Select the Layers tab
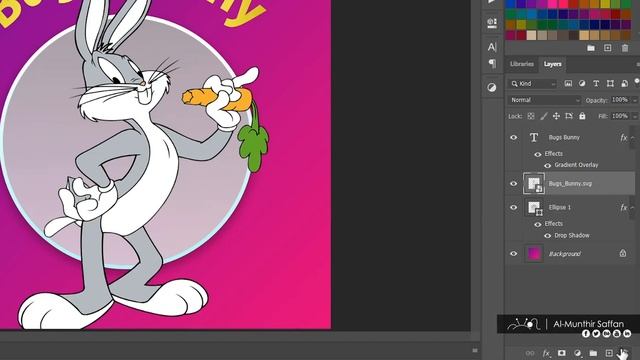The width and height of the screenshot is (640, 360). (552, 64)
